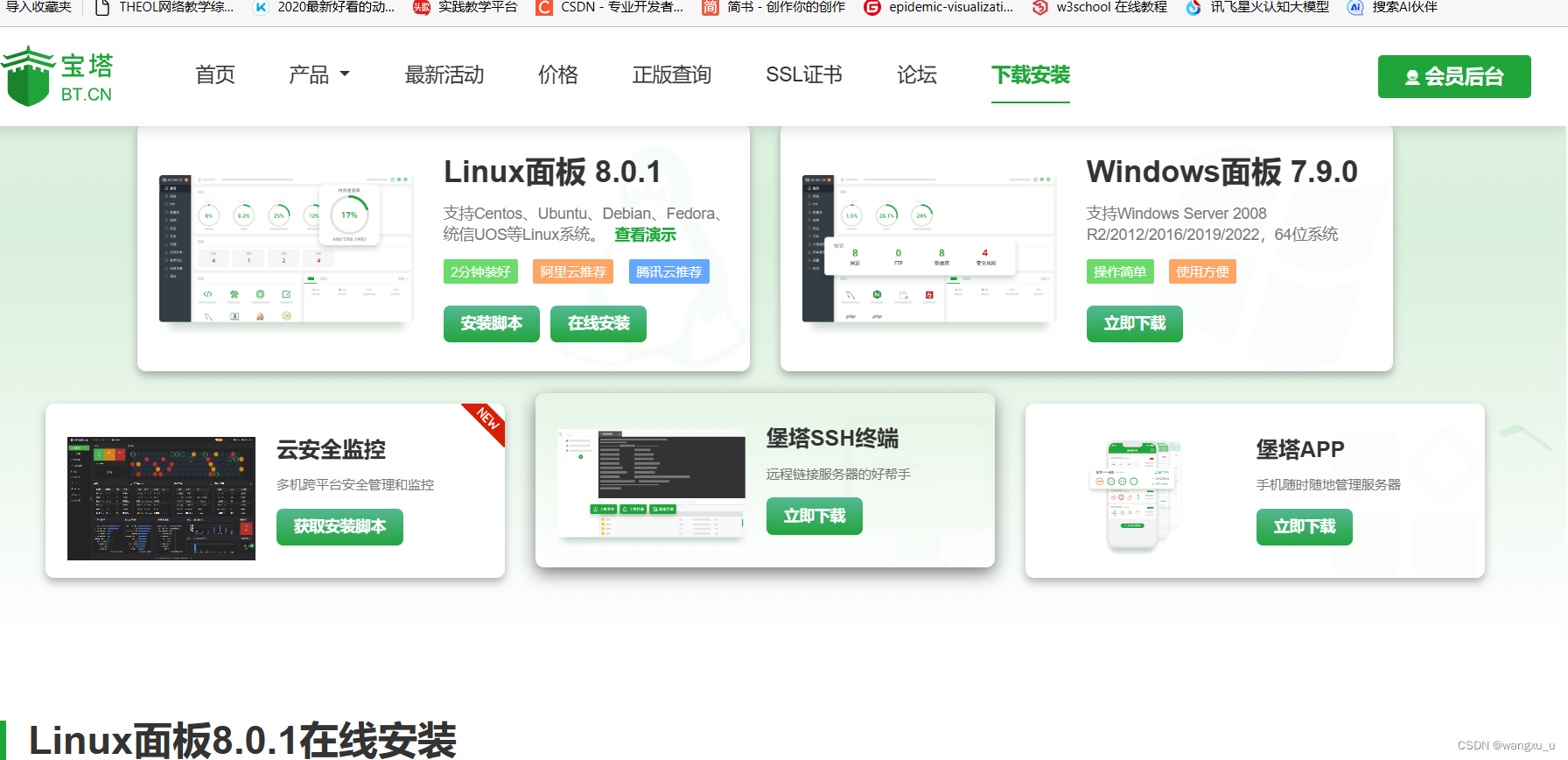Viewport: 1568px width, 760px height.
Task: Open 实践教学平台 bookmark
Action: (x=465, y=7)
